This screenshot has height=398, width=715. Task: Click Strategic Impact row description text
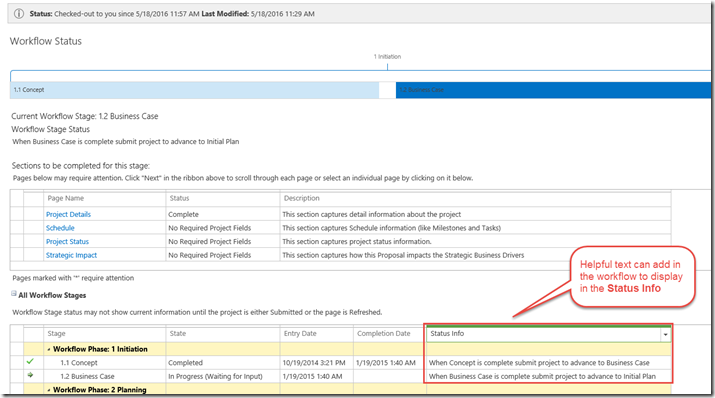[403, 255]
